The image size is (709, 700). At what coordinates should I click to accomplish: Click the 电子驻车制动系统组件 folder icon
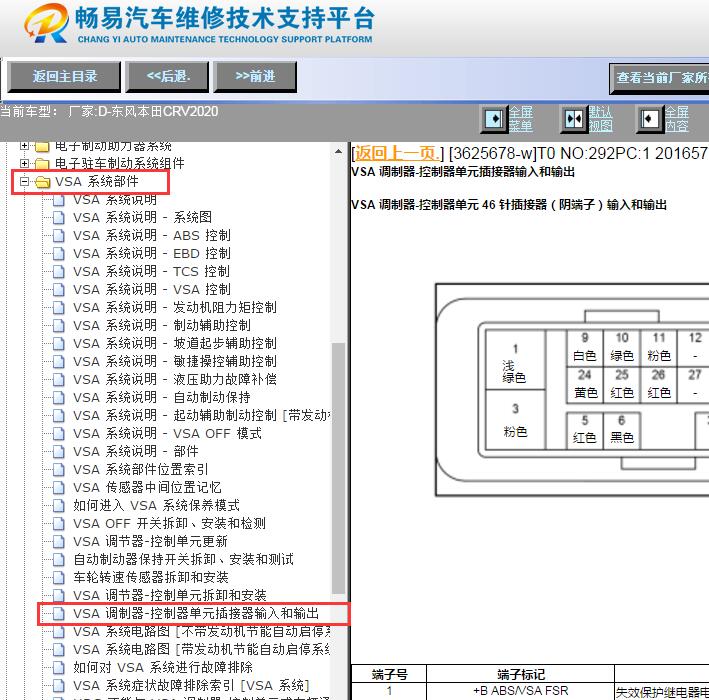coord(42,163)
